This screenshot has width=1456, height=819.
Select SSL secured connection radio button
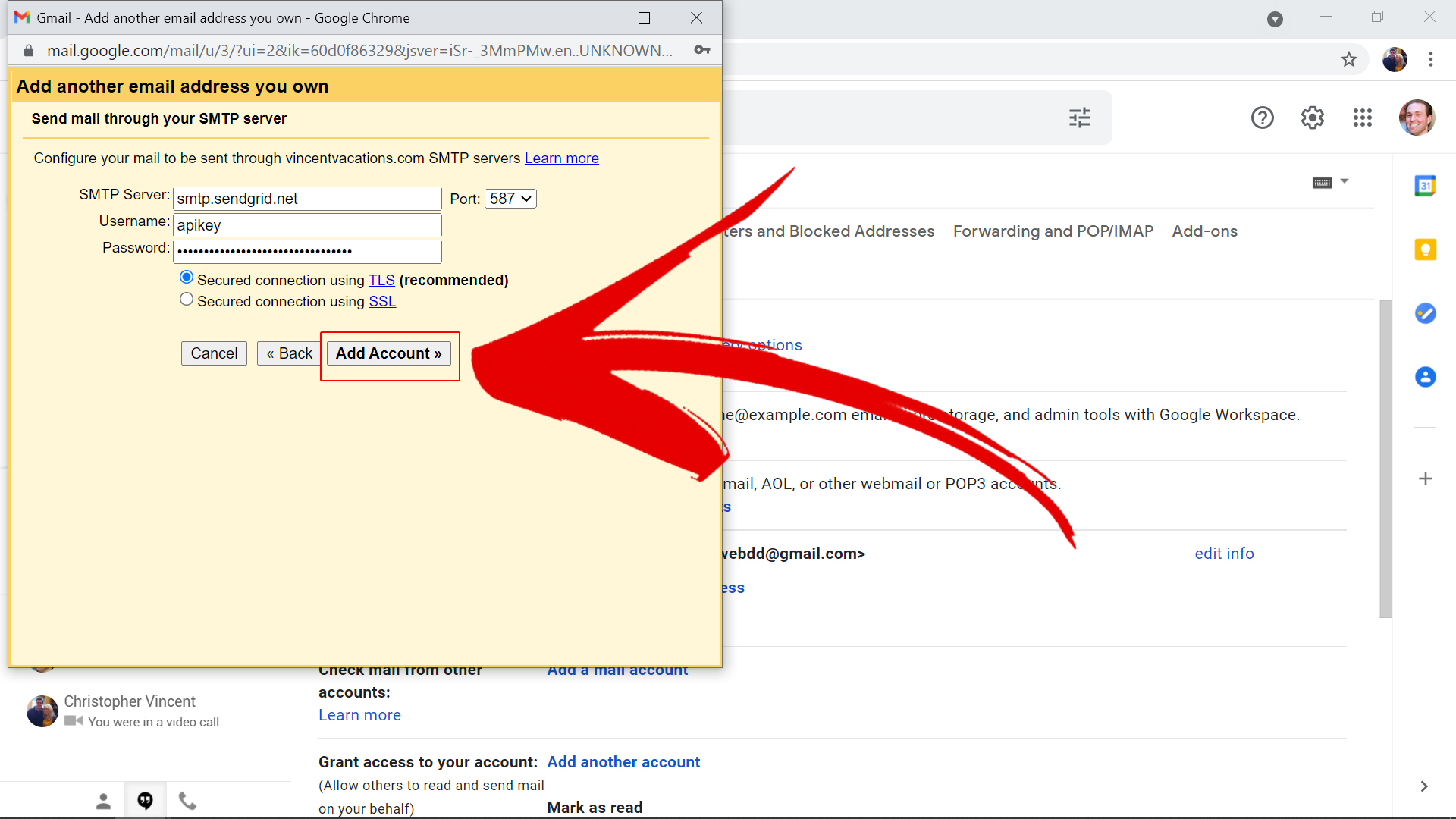coord(187,300)
